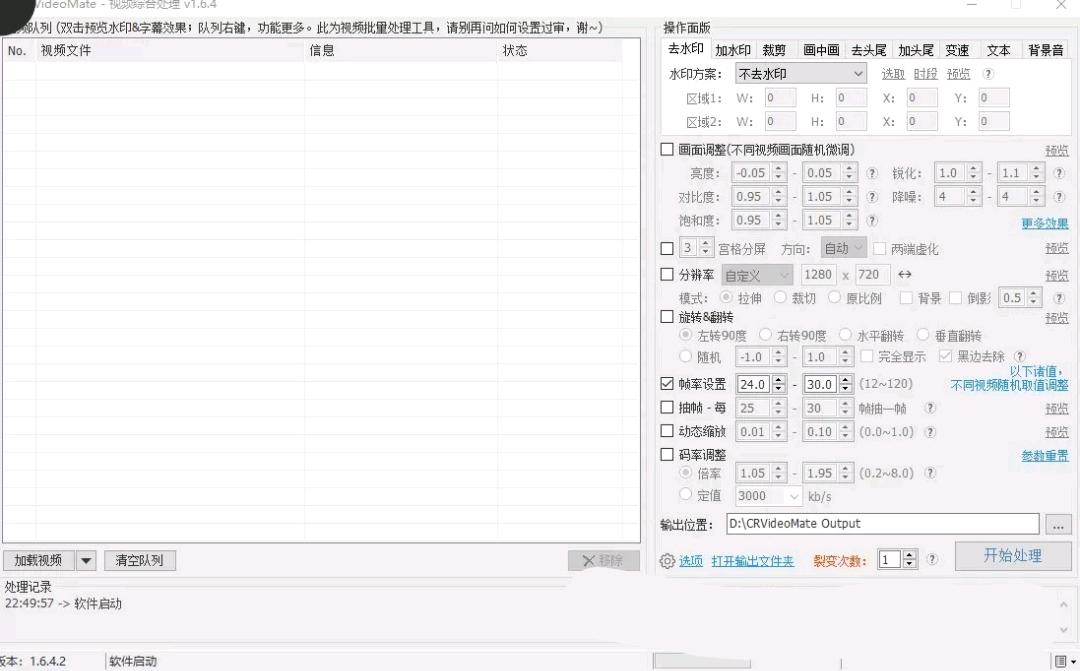The height and width of the screenshot is (671, 1080).
Task: Click the 输出位置 path input field
Action: [x=882, y=524]
